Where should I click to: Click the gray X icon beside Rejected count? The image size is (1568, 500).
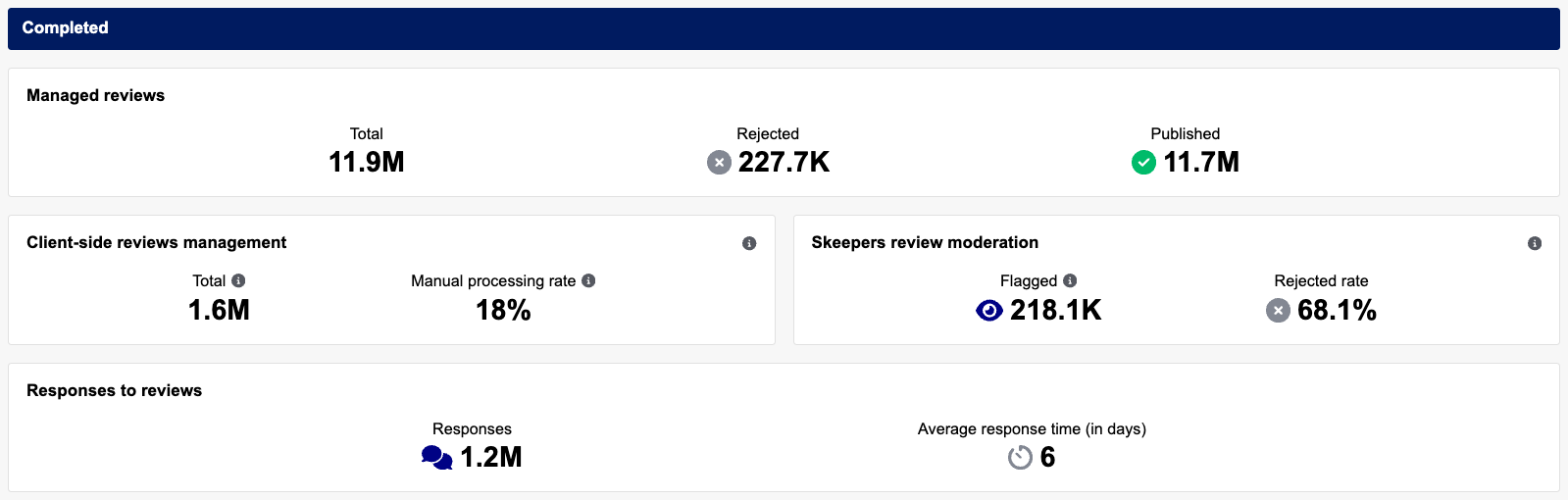(x=719, y=163)
